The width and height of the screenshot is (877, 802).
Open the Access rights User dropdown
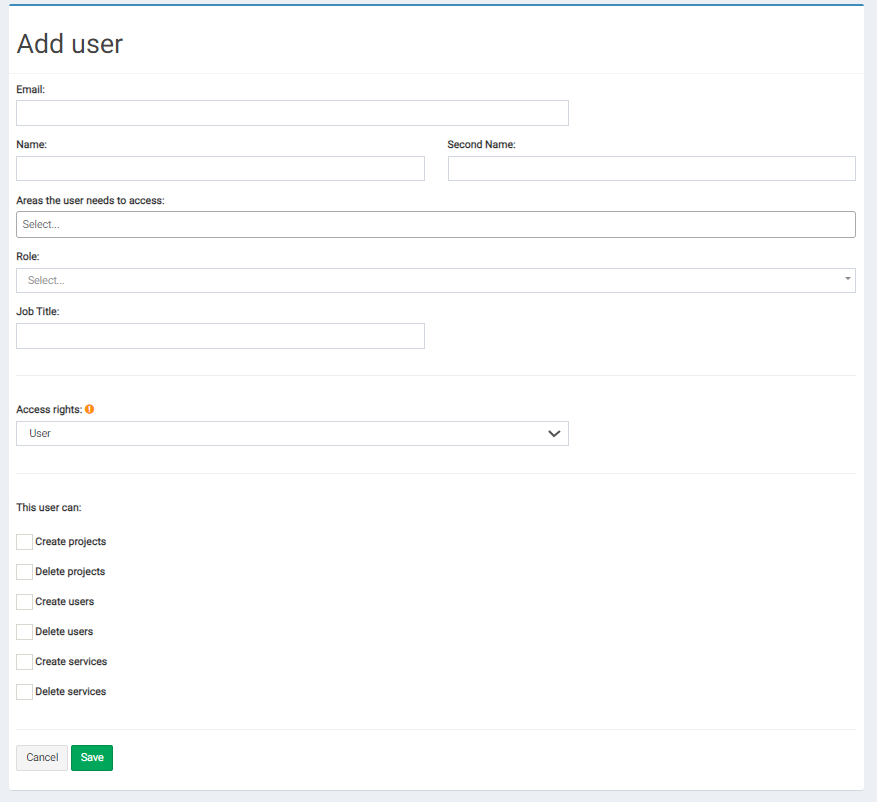pyautogui.click(x=293, y=433)
